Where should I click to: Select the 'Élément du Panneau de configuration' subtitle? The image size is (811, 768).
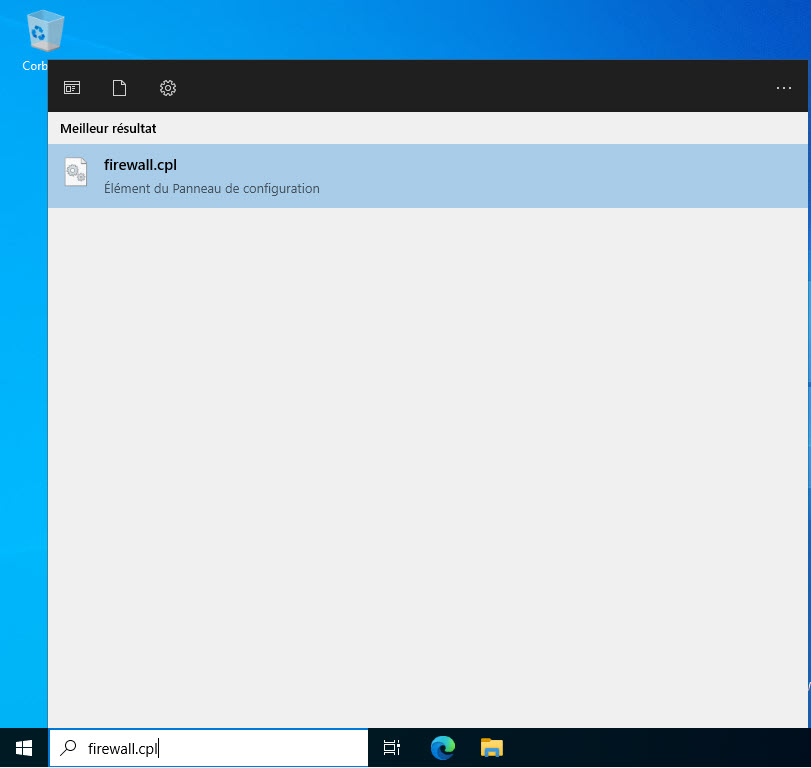click(x=212, y=189)
